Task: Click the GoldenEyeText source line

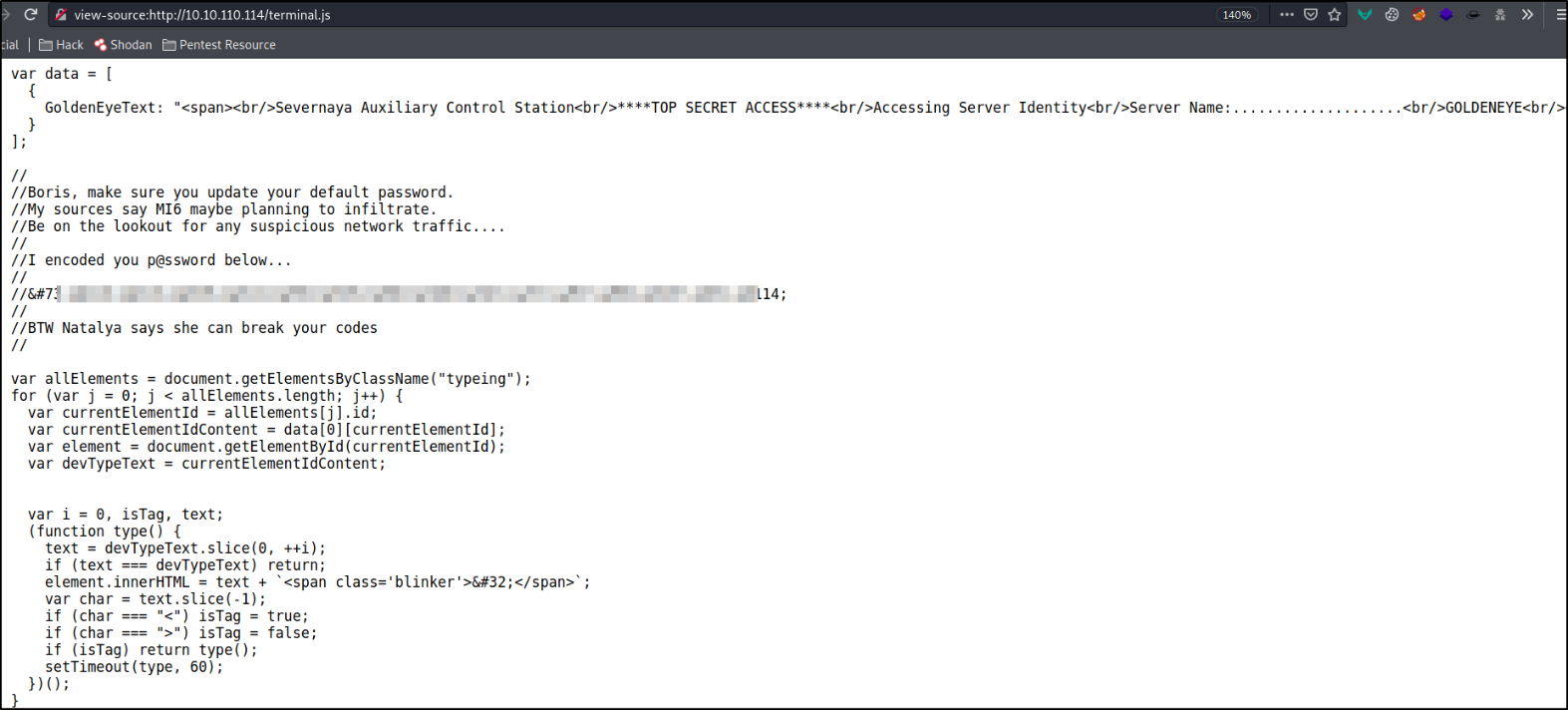Action: point(804,108)
